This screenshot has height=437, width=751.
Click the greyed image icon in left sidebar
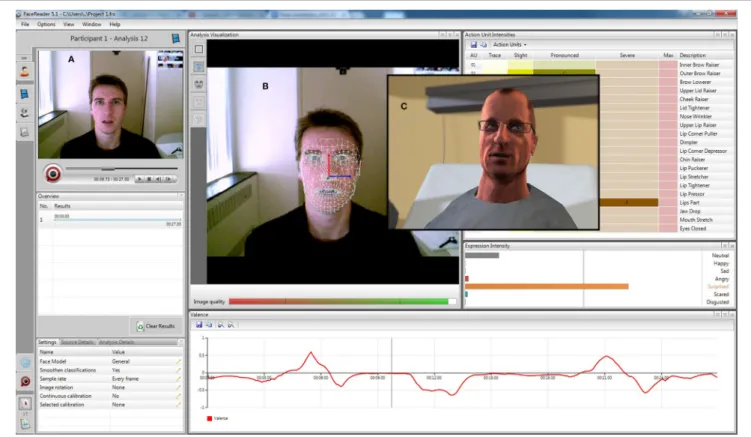(x=24, y=132)
